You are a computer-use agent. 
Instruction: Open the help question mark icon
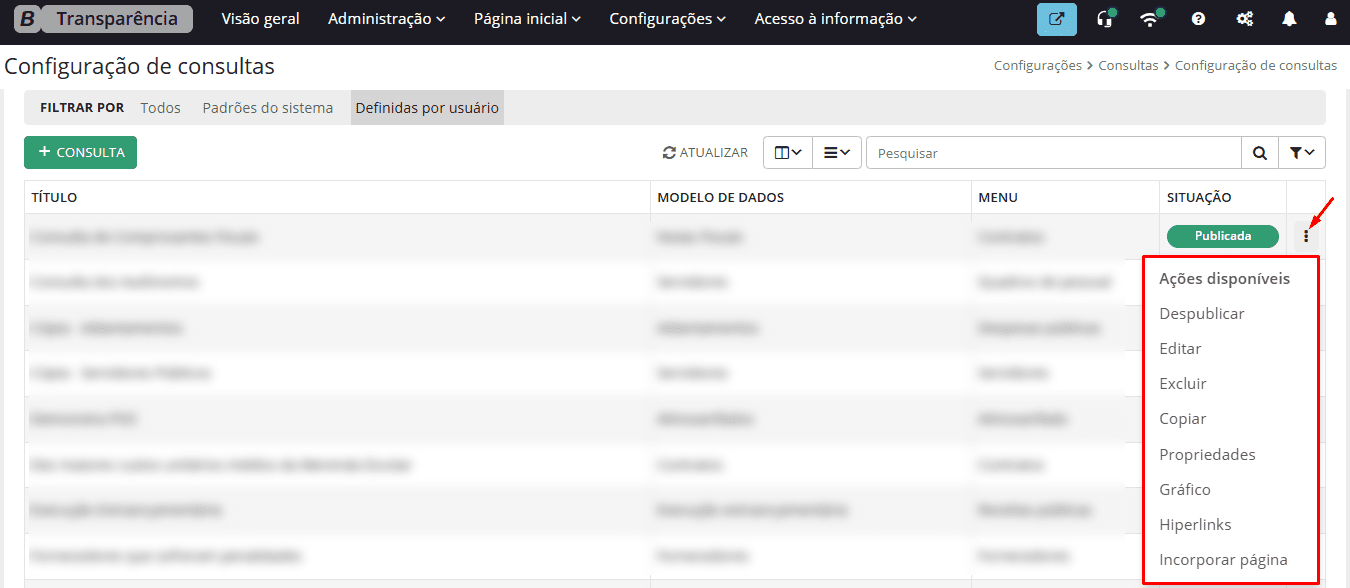pyautogui.click(x=1197, y=18)
